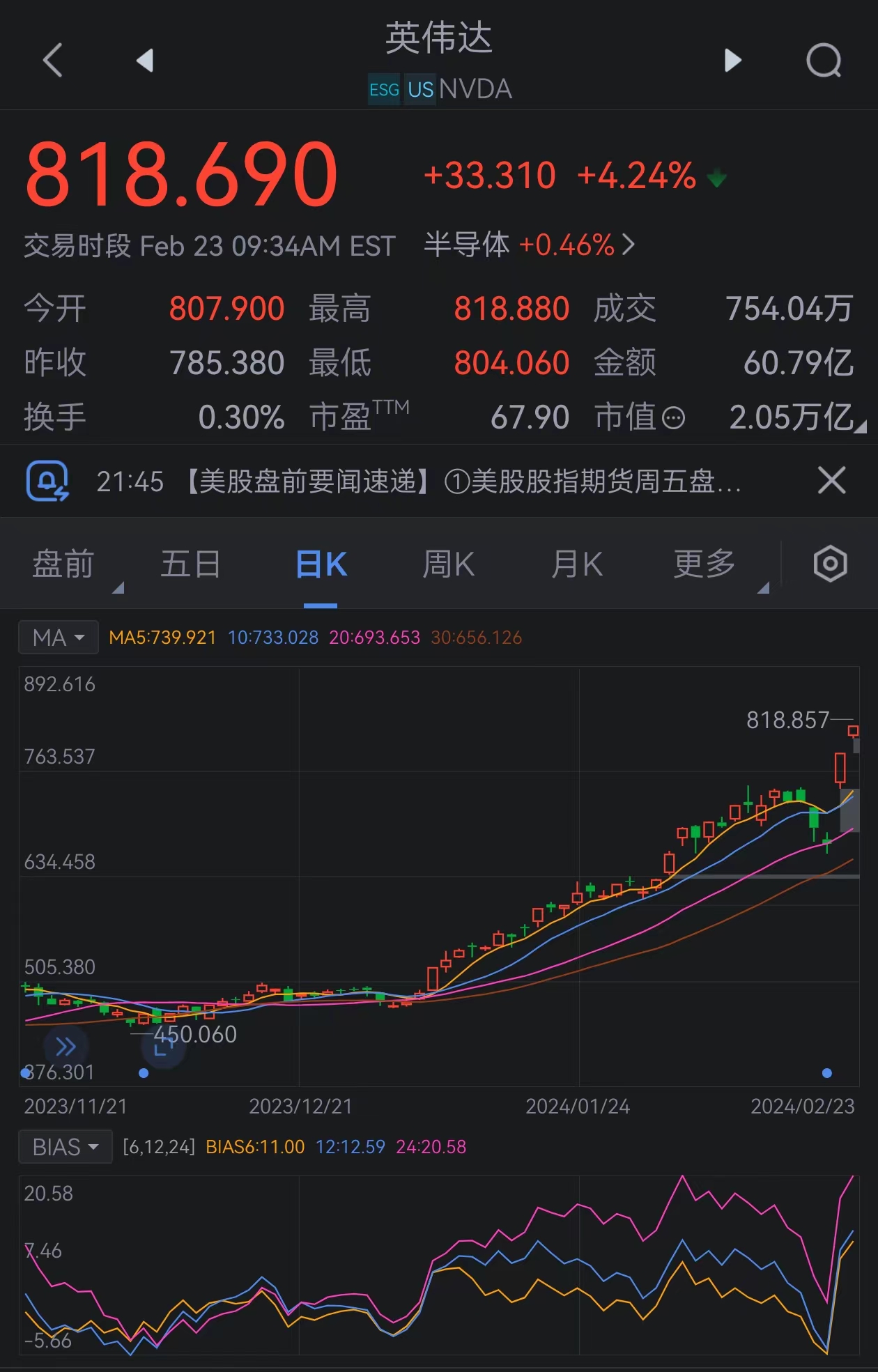This screenshot has height=1372, width=878.
Task: Tap the BIAS 24:20.58 legend
Action: tap(431, 1147)
